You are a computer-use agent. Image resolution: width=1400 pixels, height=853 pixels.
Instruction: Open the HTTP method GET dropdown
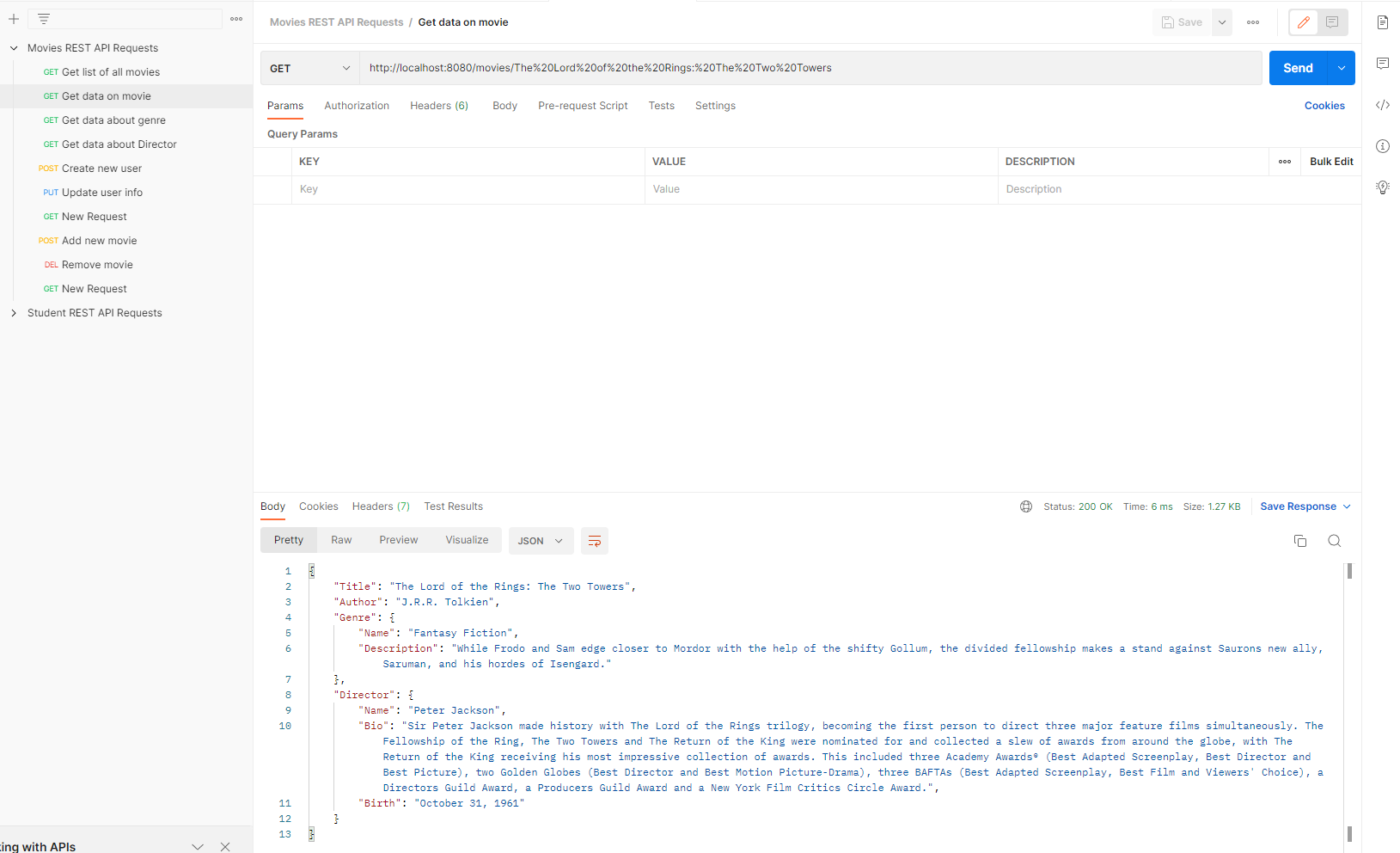click(x=310, y=68)
